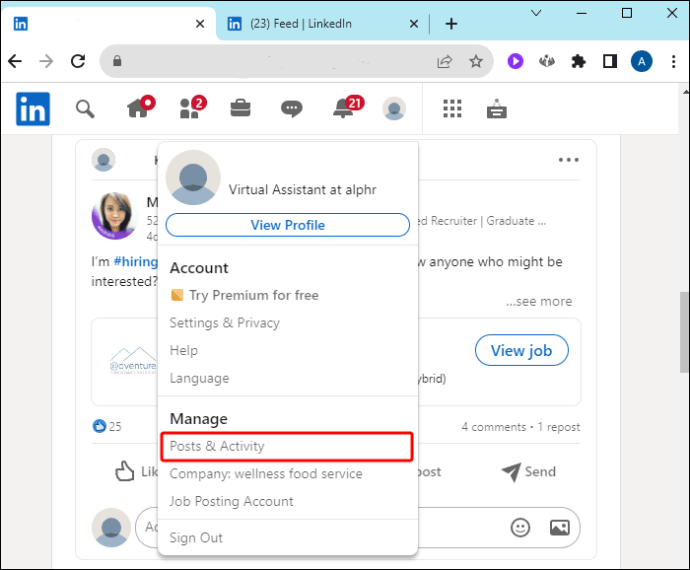
Task: Open a new browser tab
Action: click(451, 24)
